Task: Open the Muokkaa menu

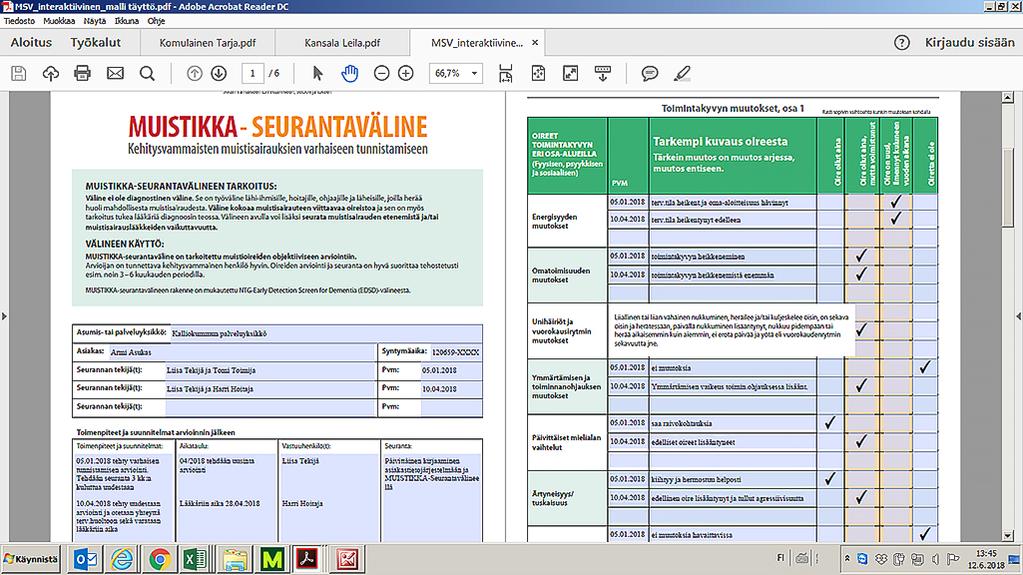Action: [59, 21]
